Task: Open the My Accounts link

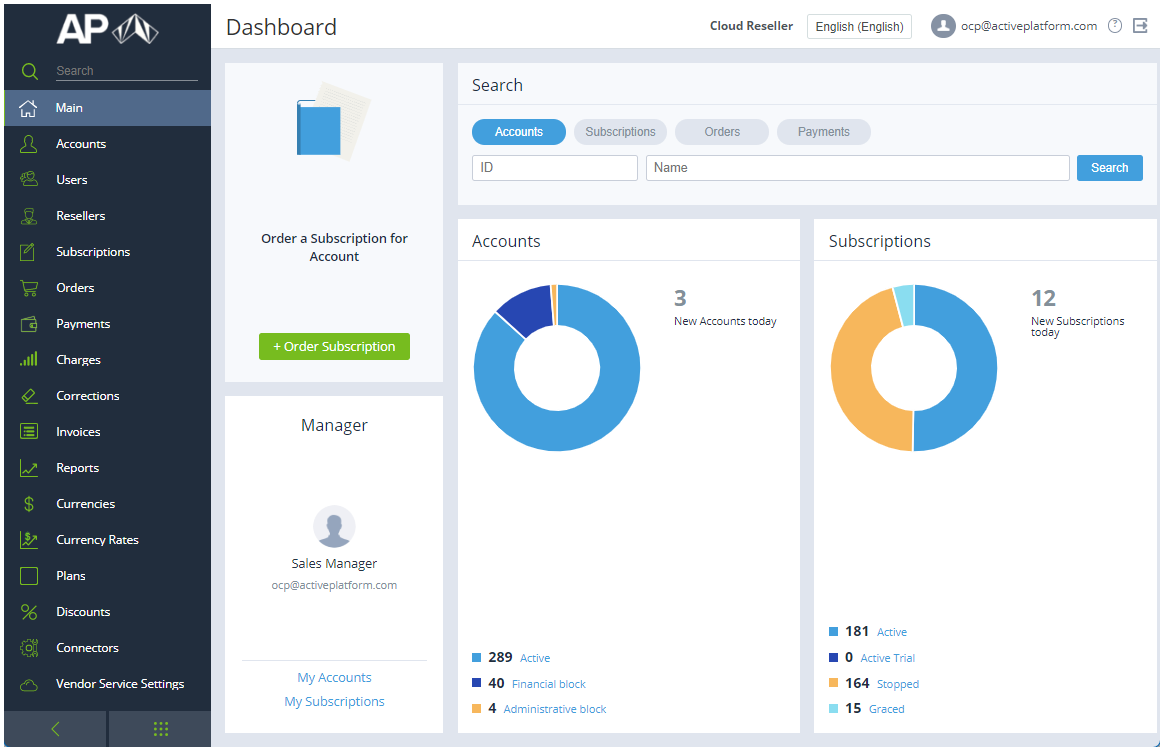Action: coord(334,677)
